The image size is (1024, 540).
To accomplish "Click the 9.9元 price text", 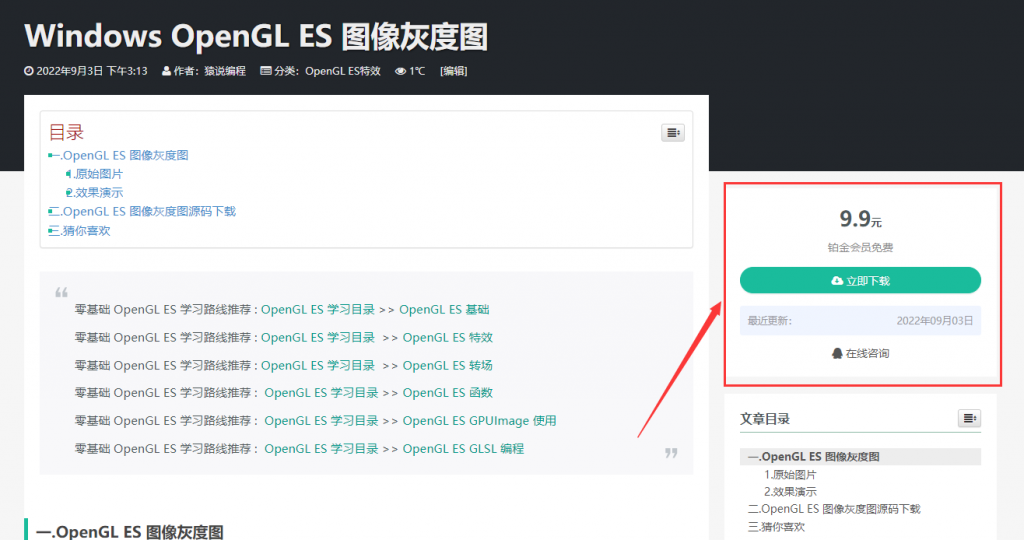I will (860, 219).
